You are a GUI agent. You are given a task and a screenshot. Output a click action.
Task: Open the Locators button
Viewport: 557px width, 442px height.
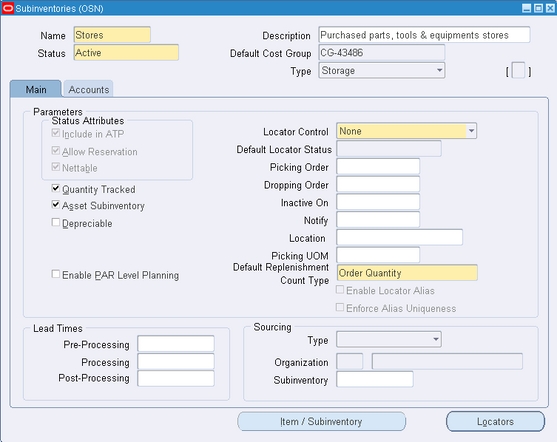click(x=495, y=421)
